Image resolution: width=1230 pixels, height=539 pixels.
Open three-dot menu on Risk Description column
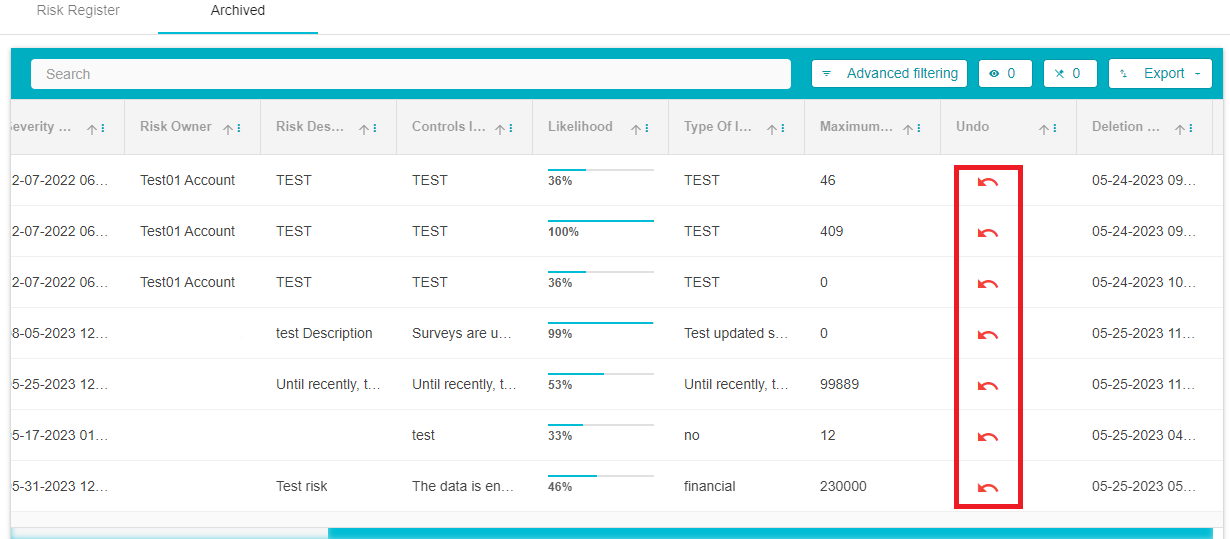click(375, 129)
